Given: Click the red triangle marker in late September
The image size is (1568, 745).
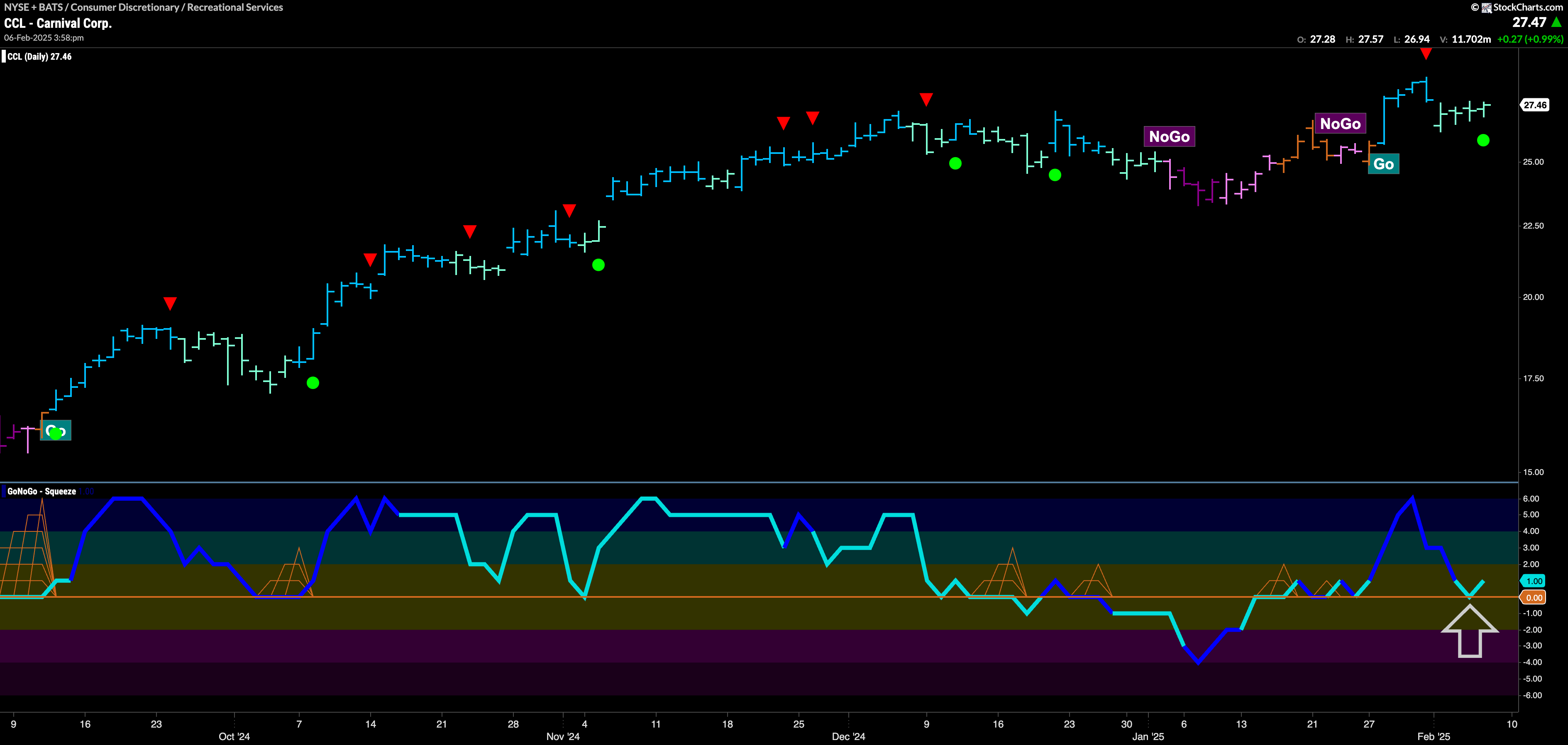Looking at the screenshot, I should [170, 303].
